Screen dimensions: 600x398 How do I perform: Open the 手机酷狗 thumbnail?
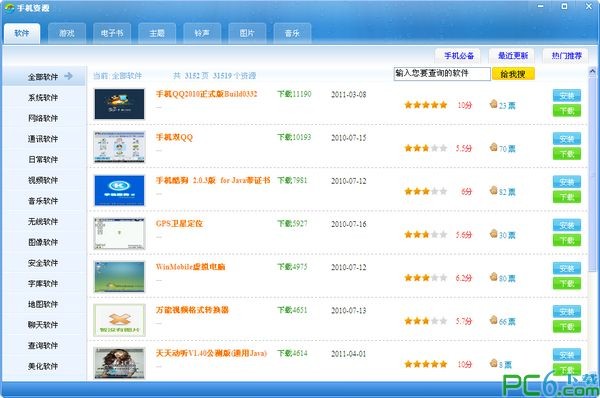119,191
